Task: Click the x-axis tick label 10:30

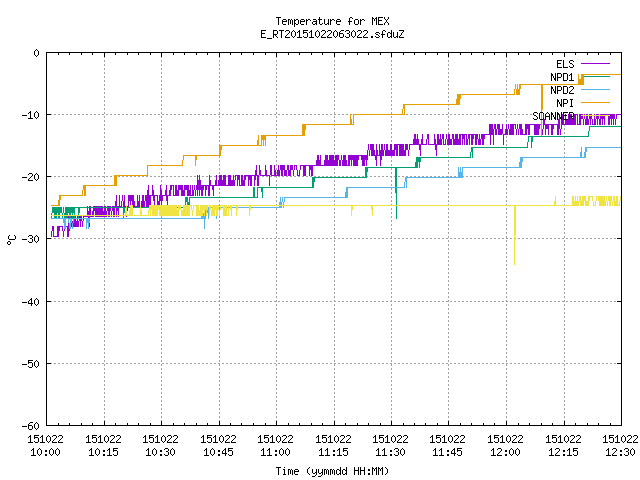Action: [x=160, y=452]
